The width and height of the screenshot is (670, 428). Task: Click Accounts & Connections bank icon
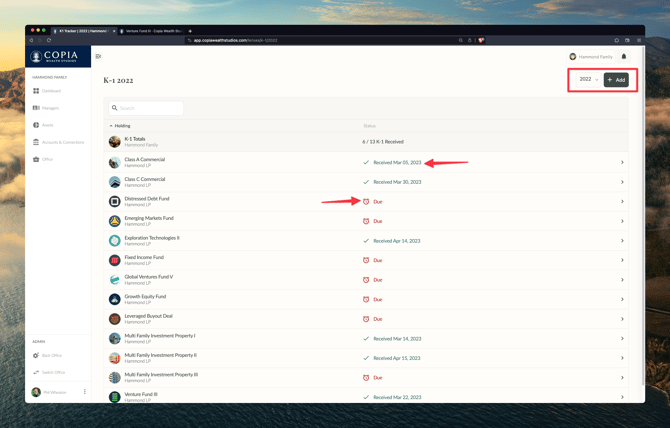tap(36, 142)
